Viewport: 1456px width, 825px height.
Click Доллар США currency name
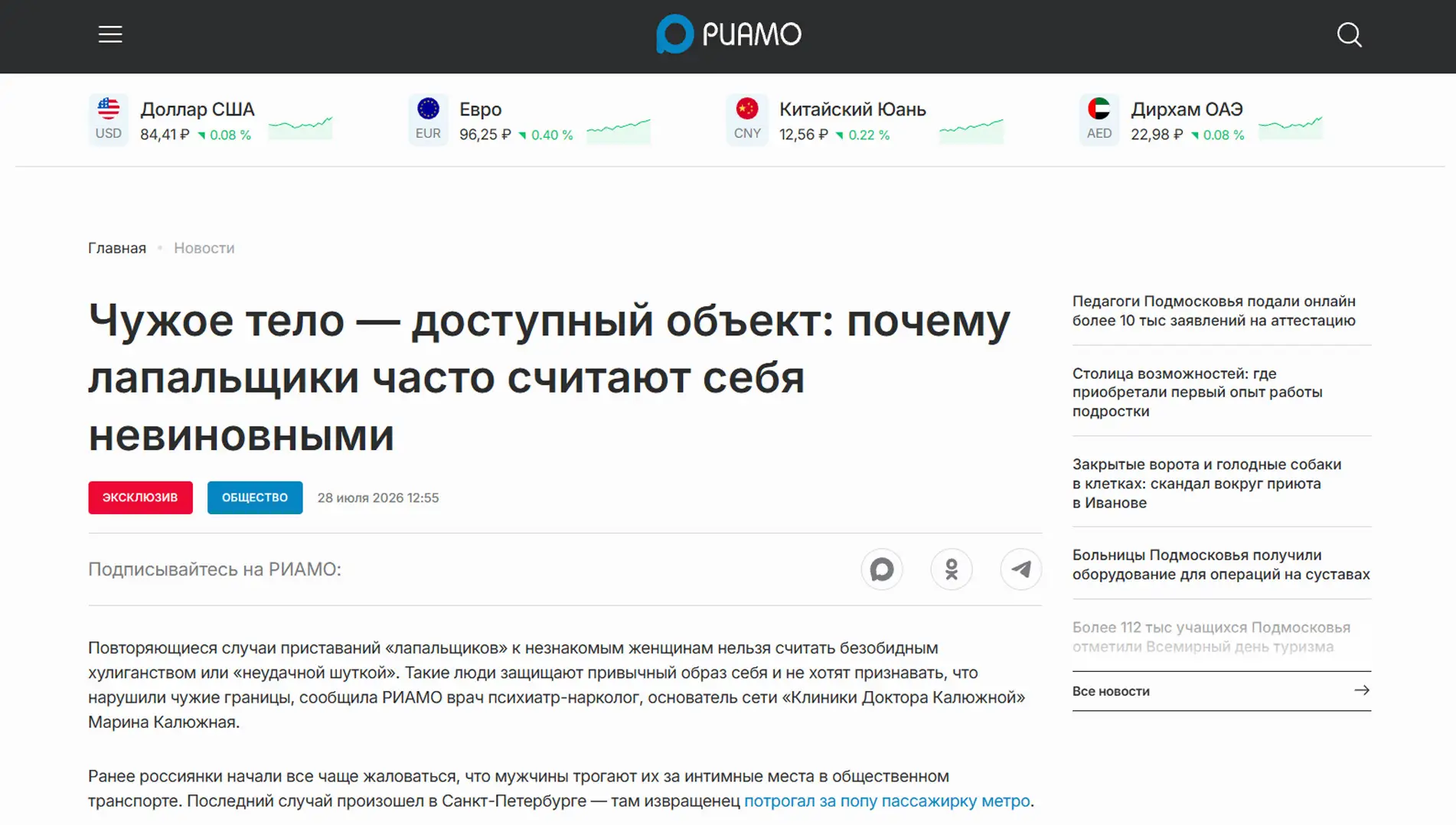tap(198, 109)
